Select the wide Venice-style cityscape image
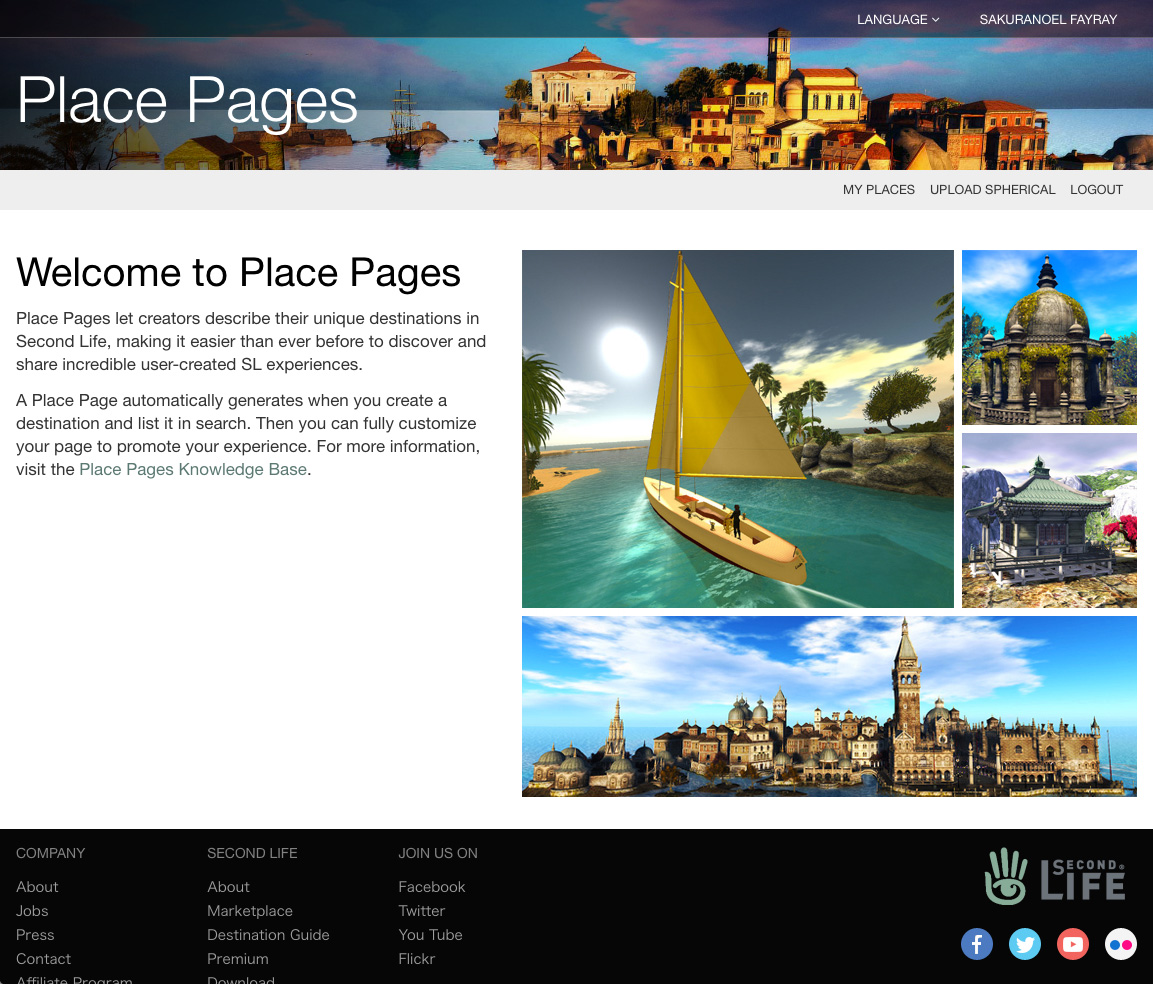The width and height of the screenshot is (1153, 984). click(x=829, y=706)
